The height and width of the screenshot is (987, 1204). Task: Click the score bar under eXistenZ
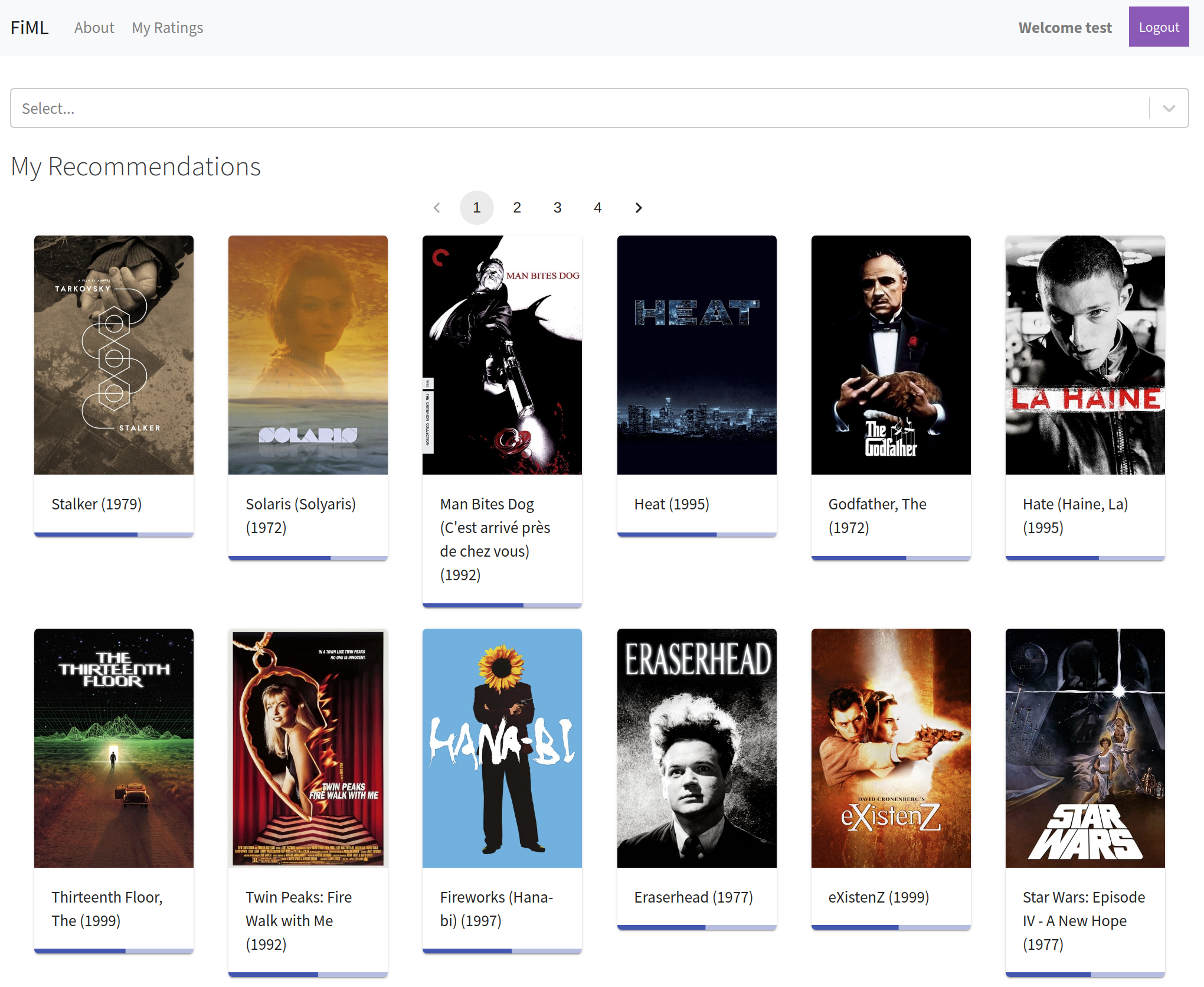[x=891, y=927]
